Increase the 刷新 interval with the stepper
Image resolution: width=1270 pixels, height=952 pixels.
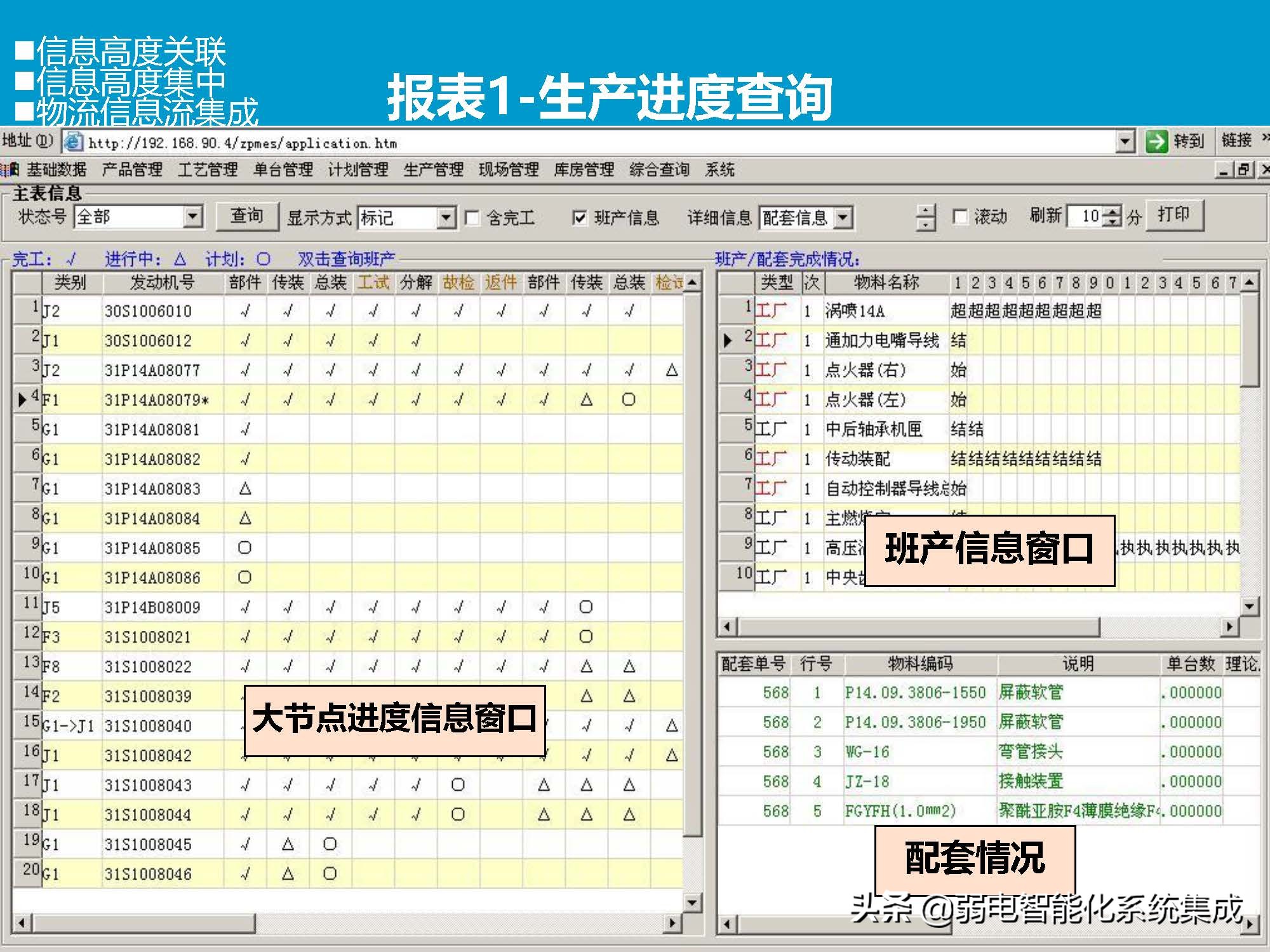click(1113, 211)
